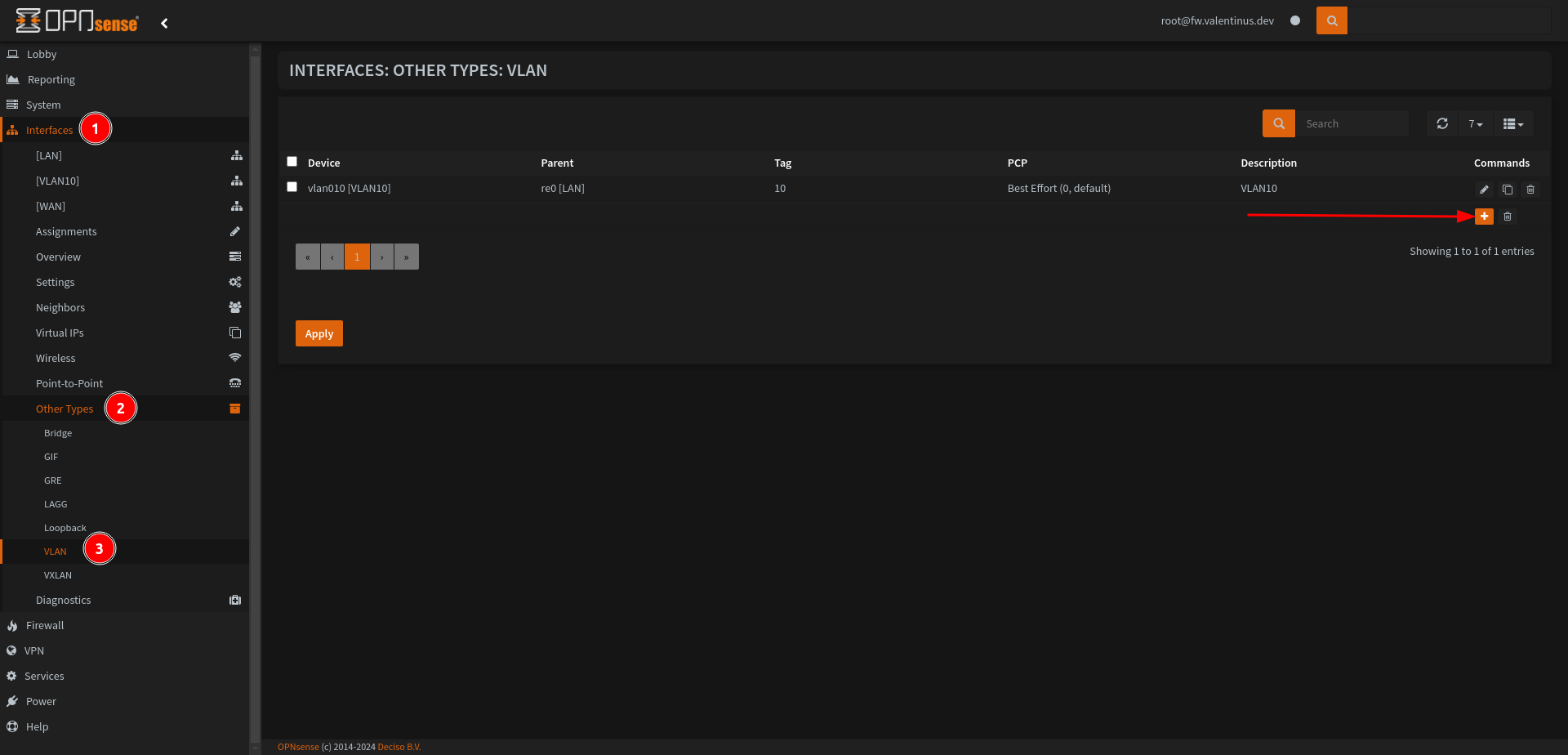The height and width of the screenshot is (755, 1568).
Task: Open the OPNsense footer link
Action: (298, 747)
